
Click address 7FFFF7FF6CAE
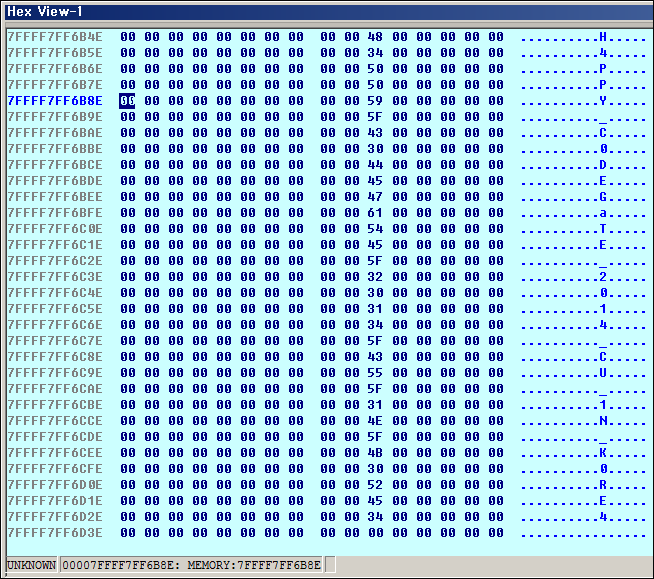(55, 389)
